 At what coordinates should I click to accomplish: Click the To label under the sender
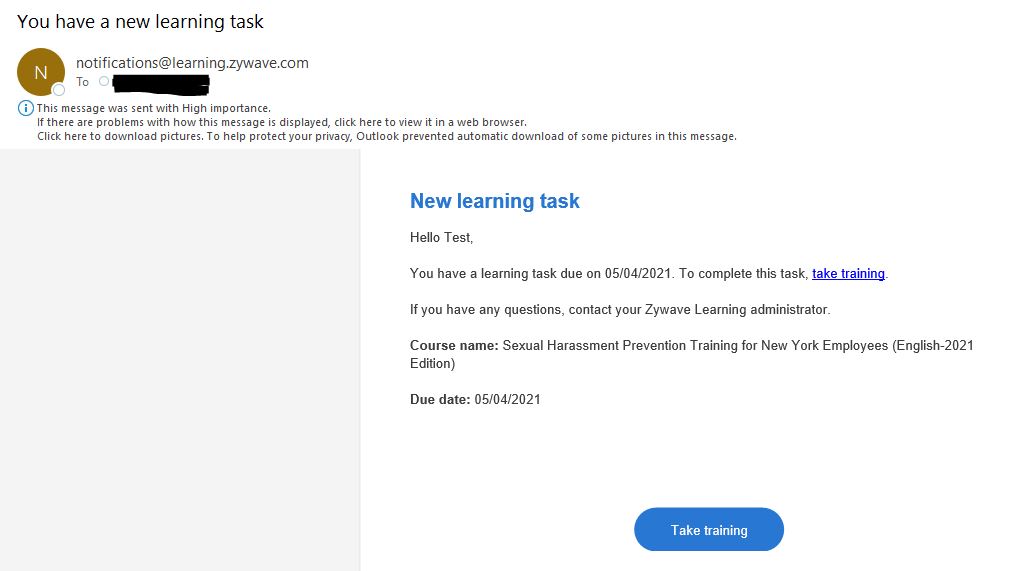coord(82,82)
